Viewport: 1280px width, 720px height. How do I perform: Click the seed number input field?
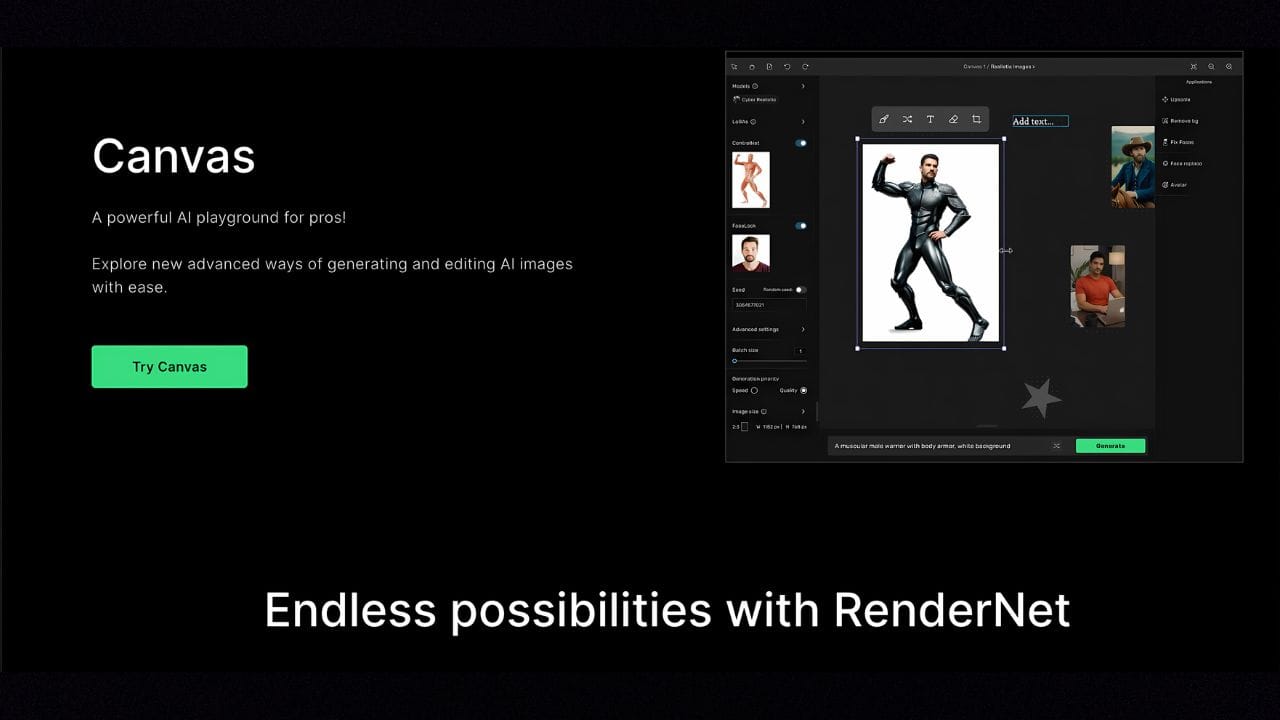769,305
